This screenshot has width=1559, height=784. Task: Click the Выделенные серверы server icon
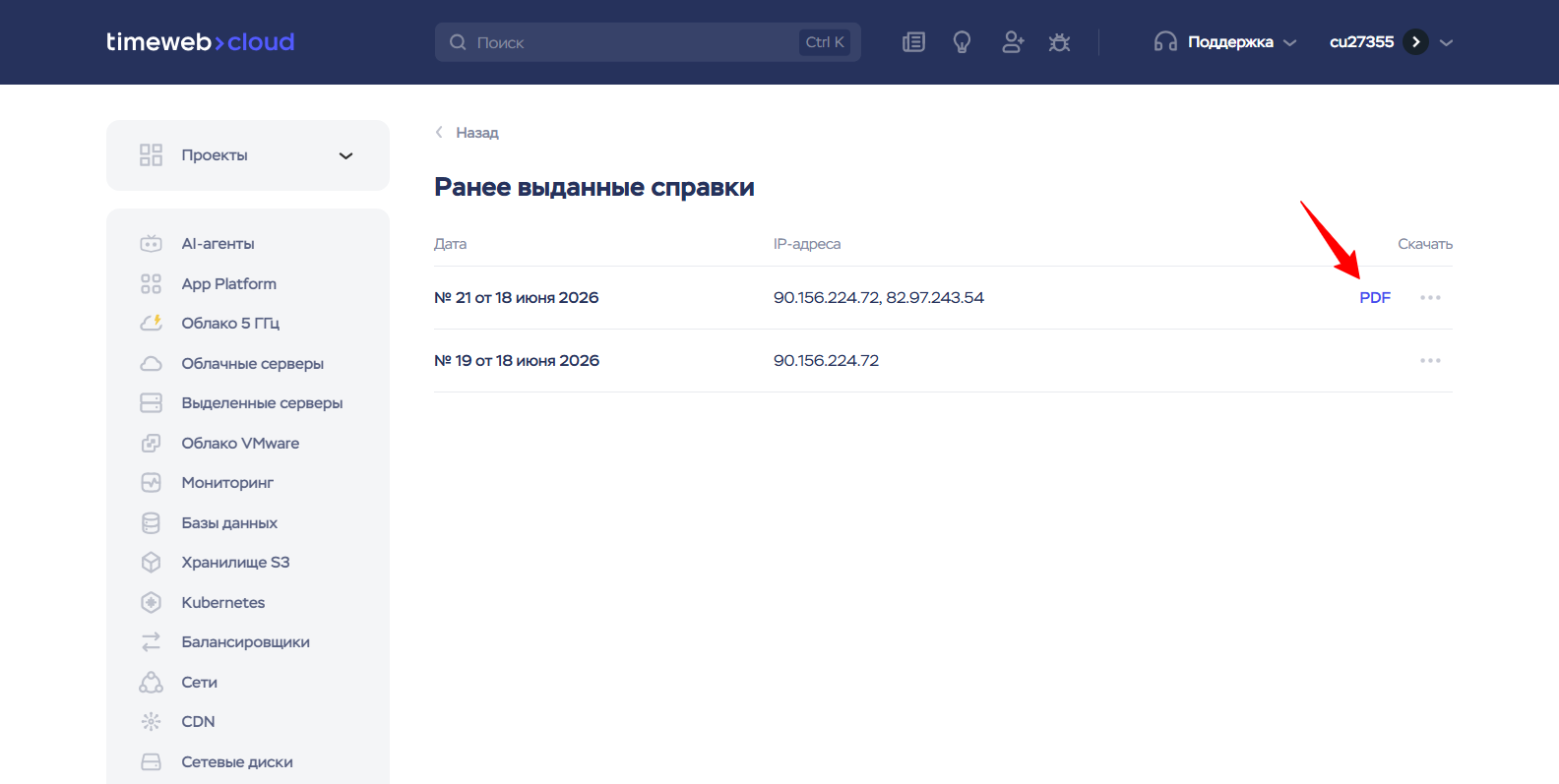(151, 402)
